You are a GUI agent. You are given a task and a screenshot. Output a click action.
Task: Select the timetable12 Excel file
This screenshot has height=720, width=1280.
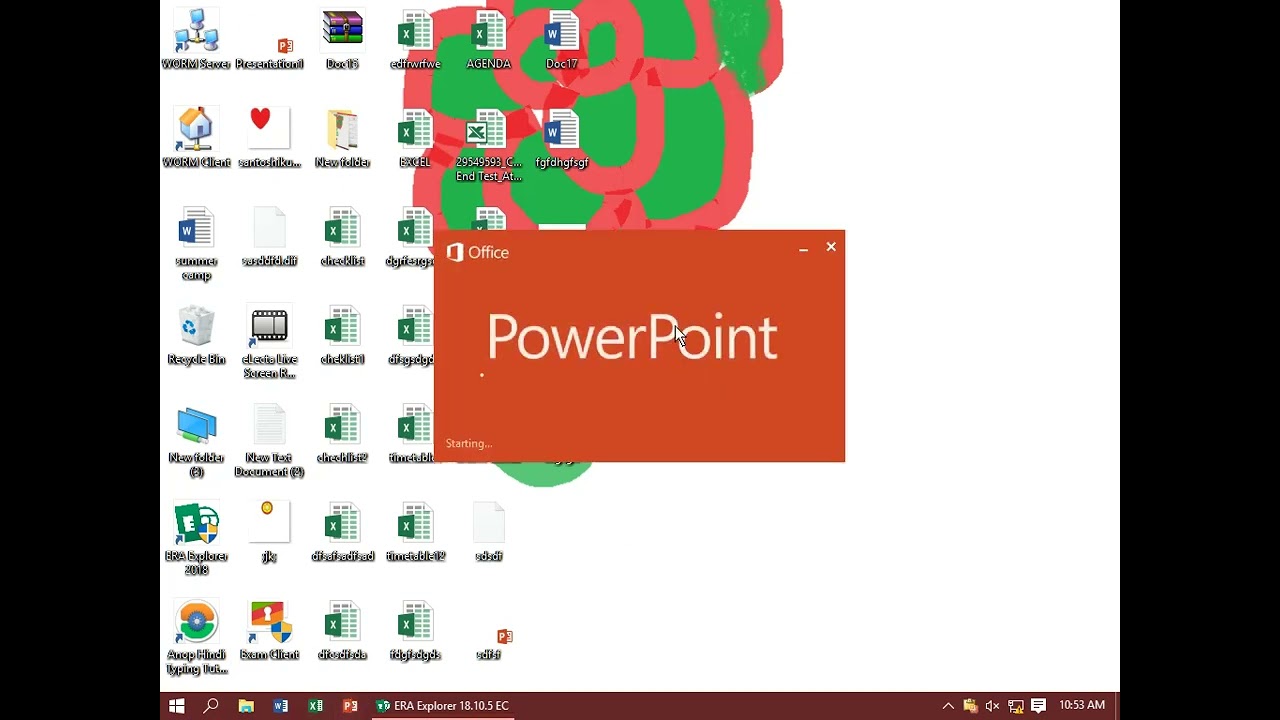point(415,533)
